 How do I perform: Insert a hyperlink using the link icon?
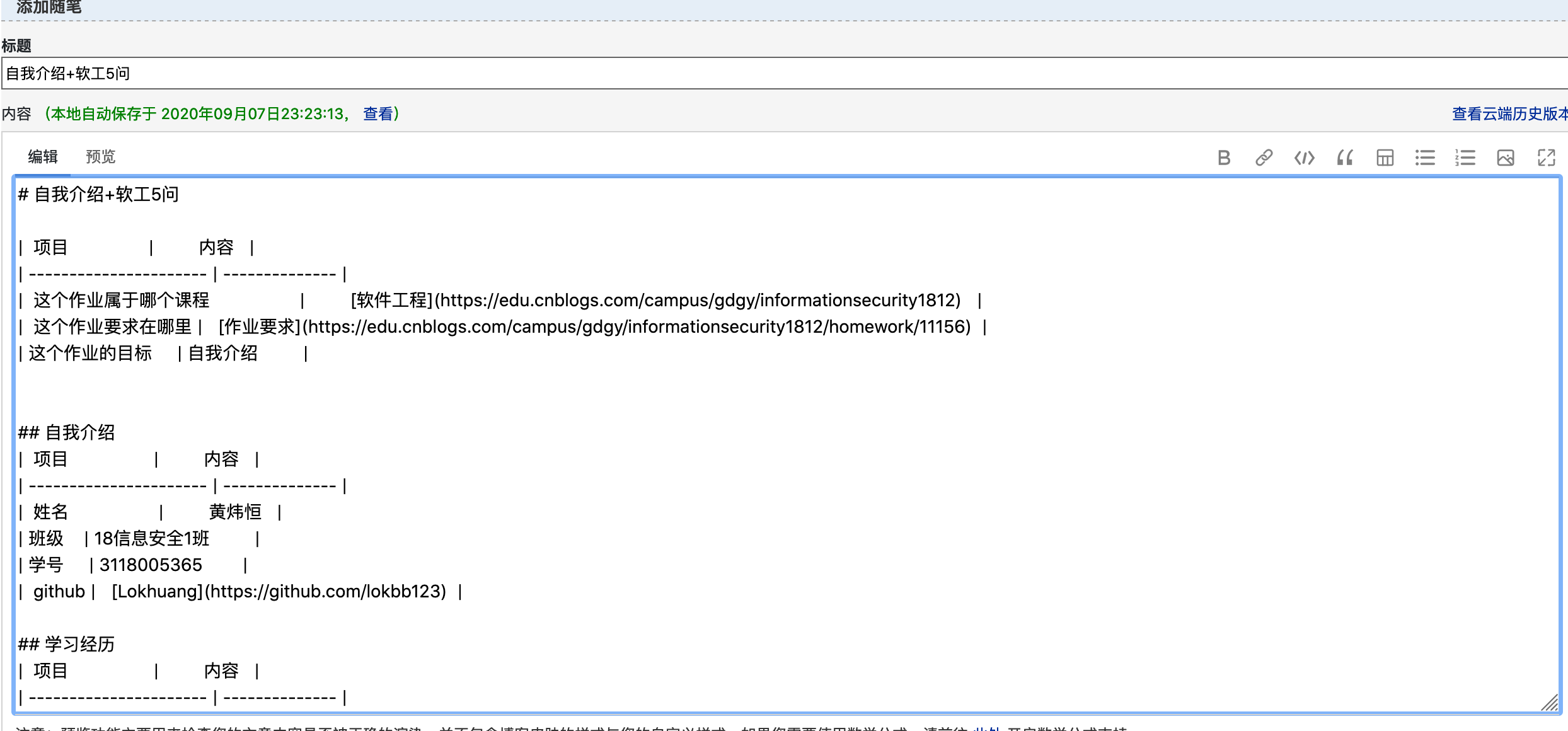coord(1264,158)
